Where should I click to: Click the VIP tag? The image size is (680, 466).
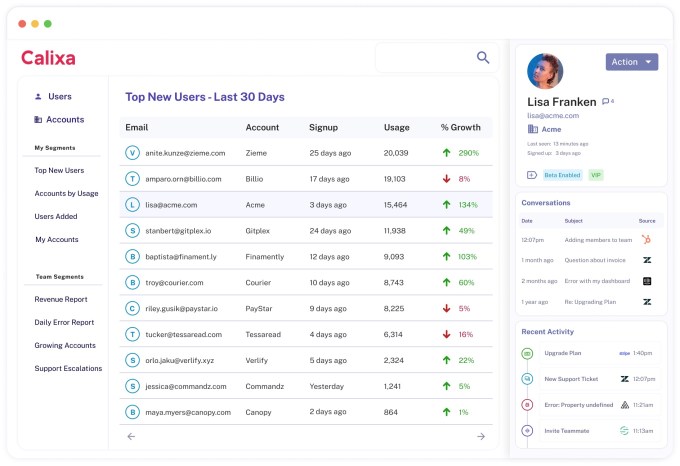click(596, 175)
